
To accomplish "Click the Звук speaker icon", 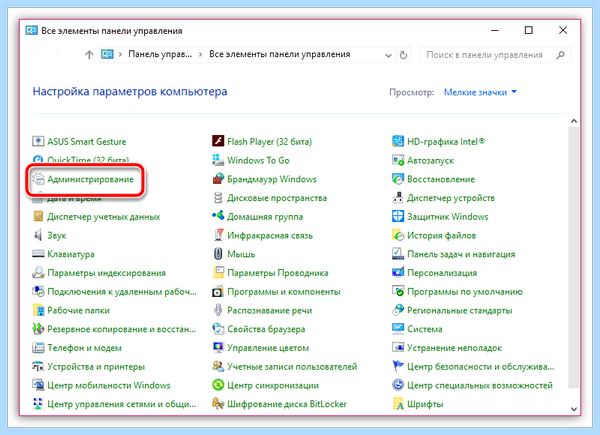I will (38, 235).
